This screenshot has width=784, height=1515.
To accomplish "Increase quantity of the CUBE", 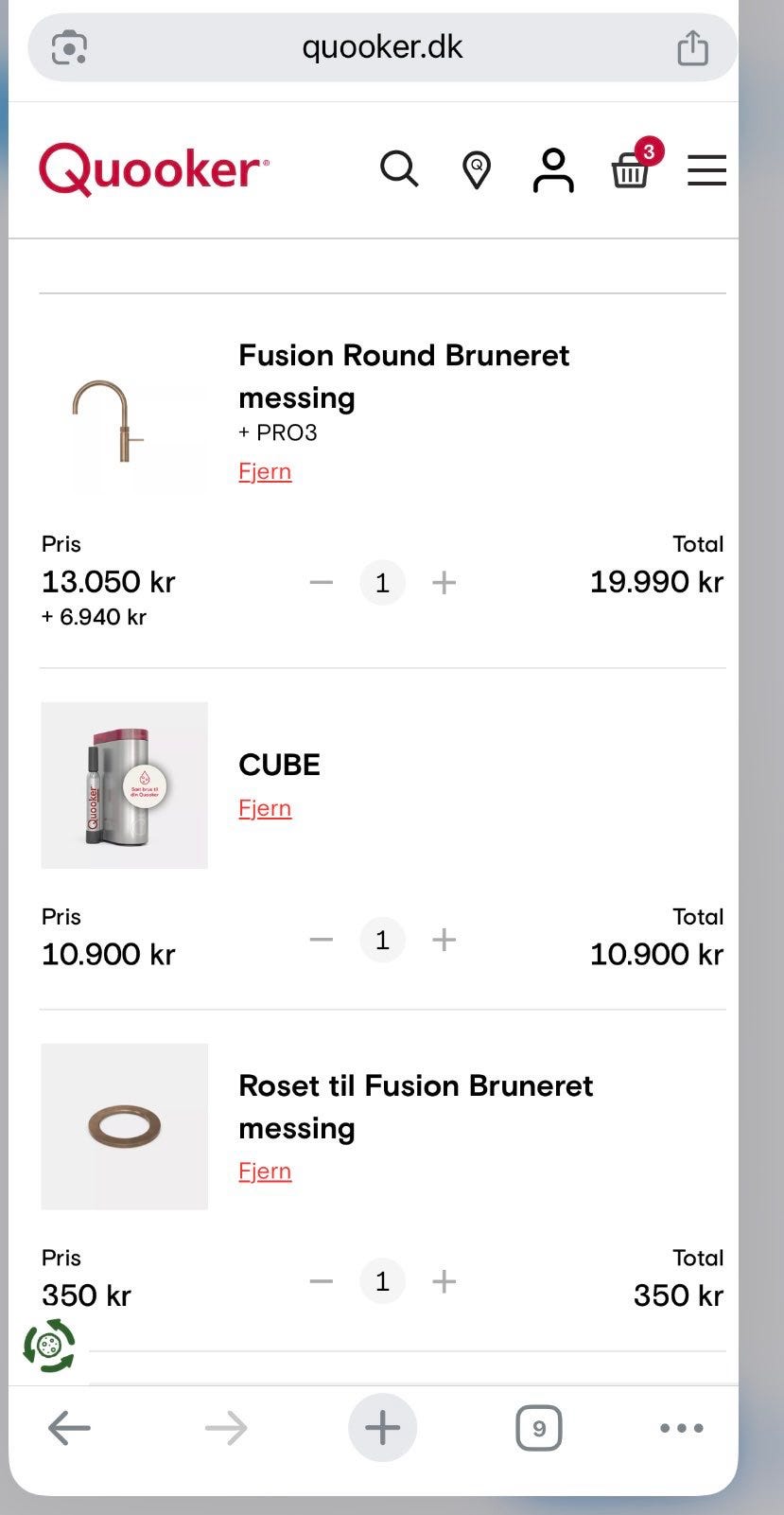I will (x=444, y=940).
